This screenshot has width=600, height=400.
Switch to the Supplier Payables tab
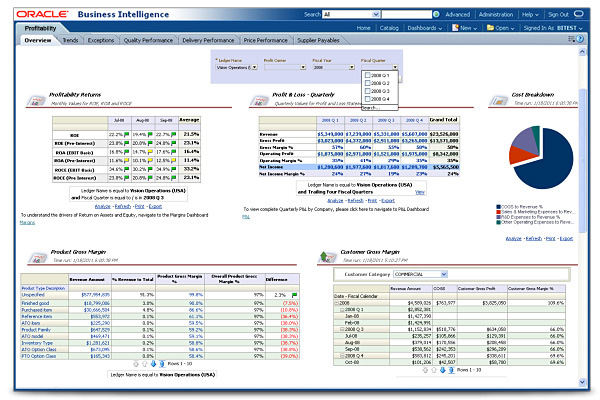coord(318,40)
